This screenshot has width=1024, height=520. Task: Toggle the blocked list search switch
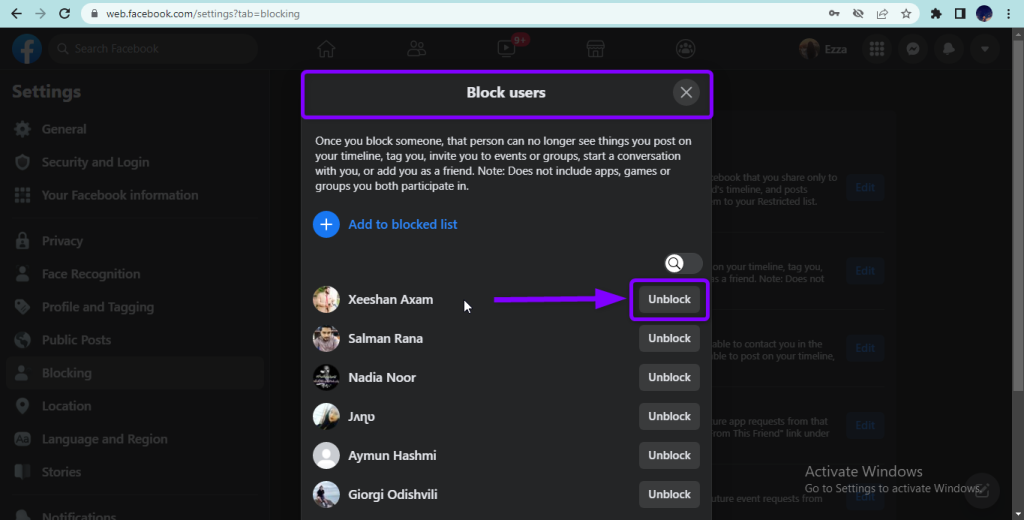[x=683, y=263]
